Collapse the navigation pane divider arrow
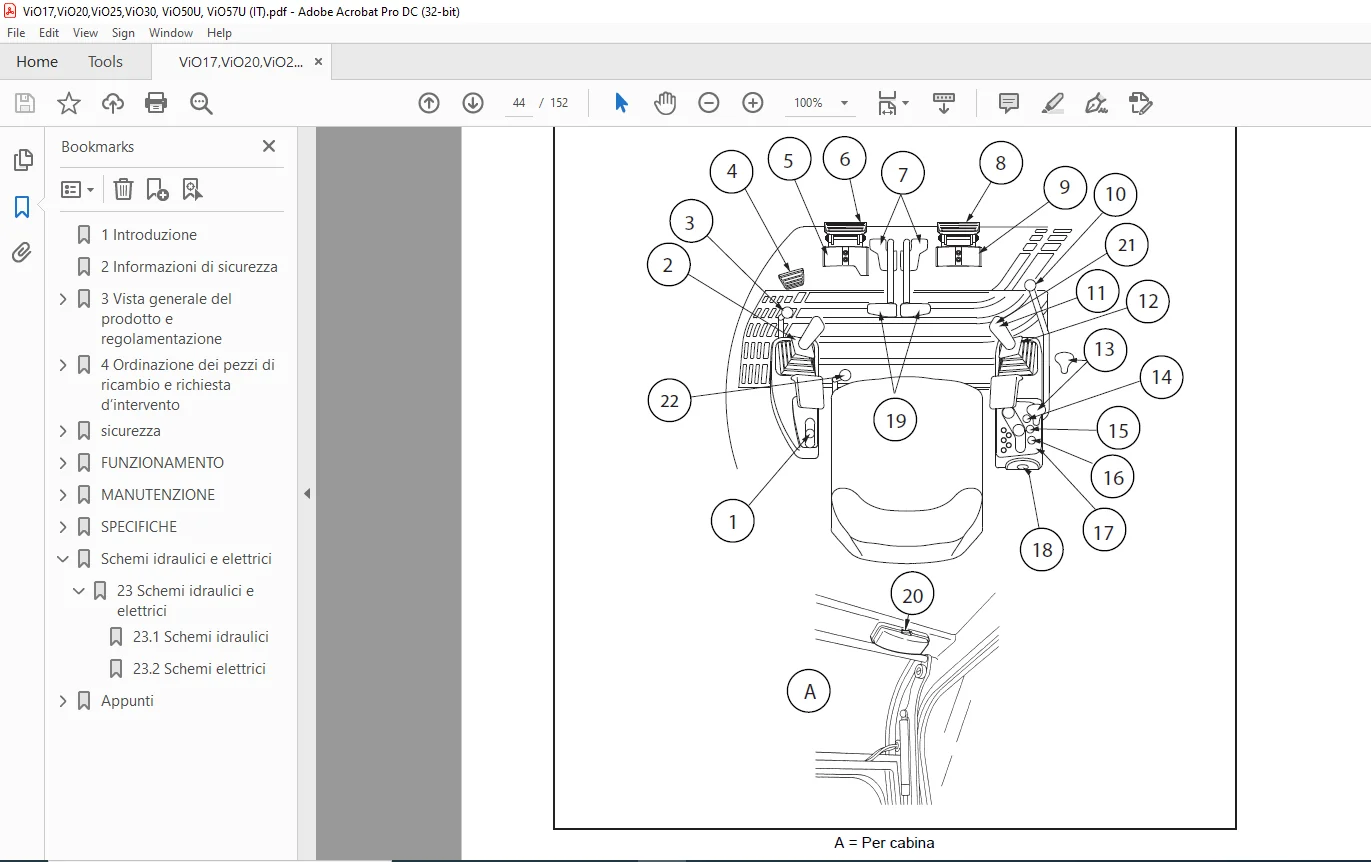The height and width of the screenshot is (862, 1371). tap(307, 494)
